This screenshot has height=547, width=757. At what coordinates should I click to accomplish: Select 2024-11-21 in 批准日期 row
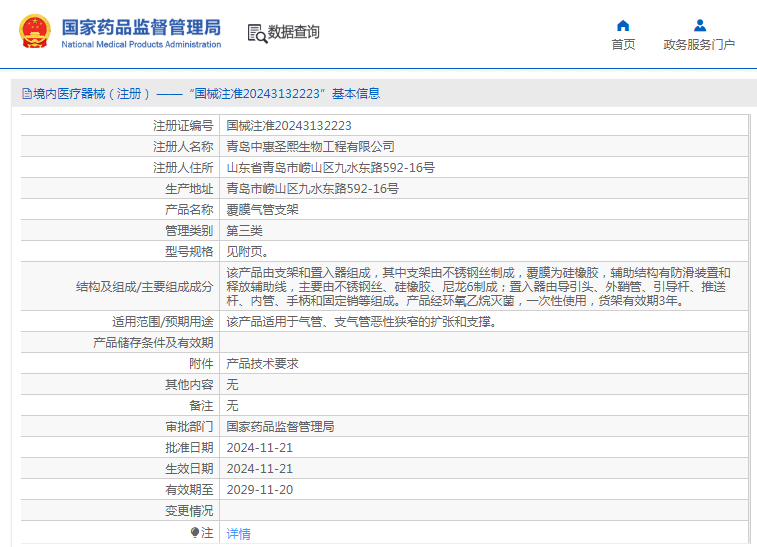(x=260, y=448)
